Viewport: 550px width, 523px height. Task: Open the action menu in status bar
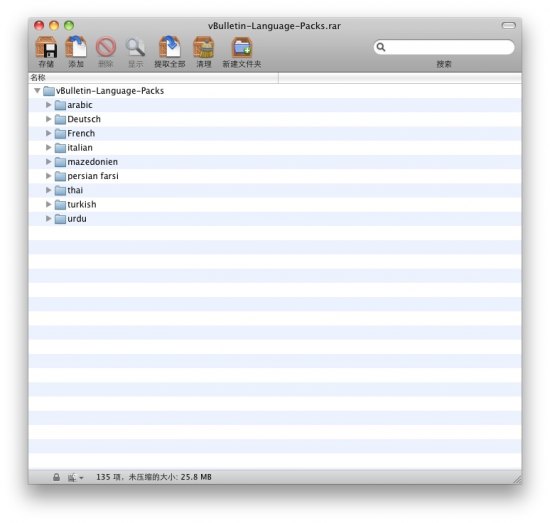75,477
